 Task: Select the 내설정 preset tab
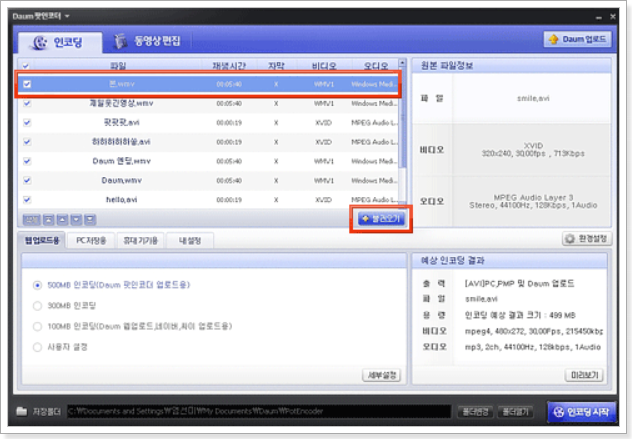click(190, 241)
